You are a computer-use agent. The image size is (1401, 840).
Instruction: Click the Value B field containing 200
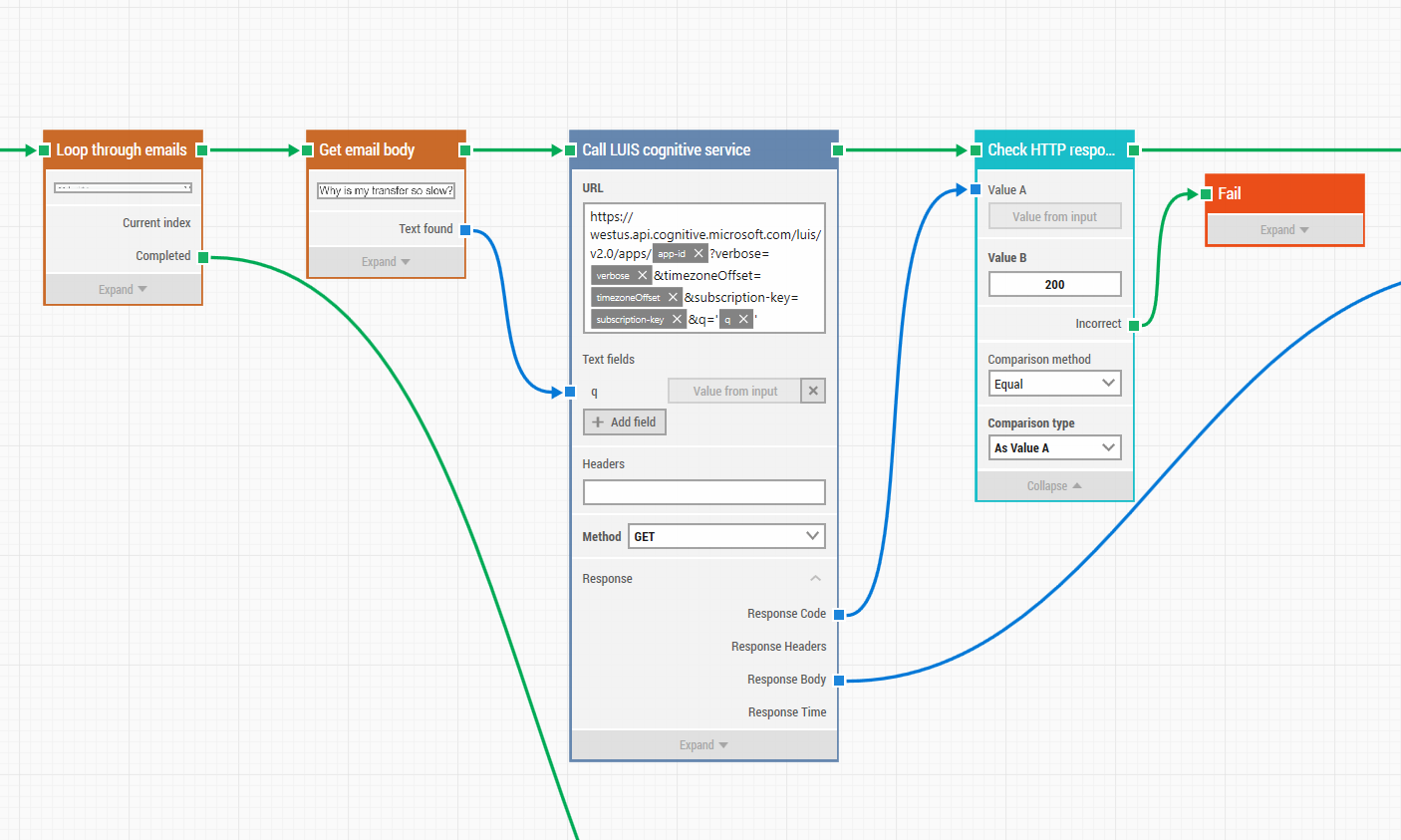click(x=1054, y=285)
